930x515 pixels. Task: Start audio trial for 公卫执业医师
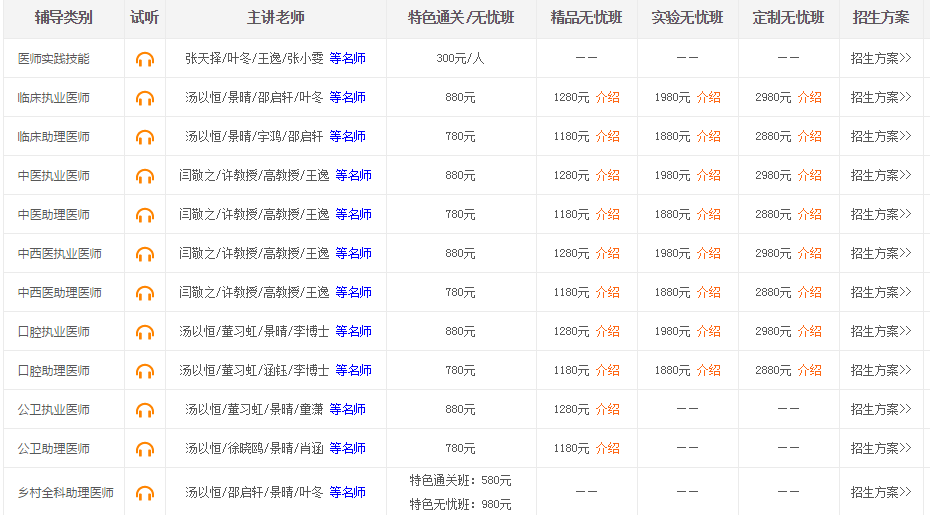[x=145, y=410]
